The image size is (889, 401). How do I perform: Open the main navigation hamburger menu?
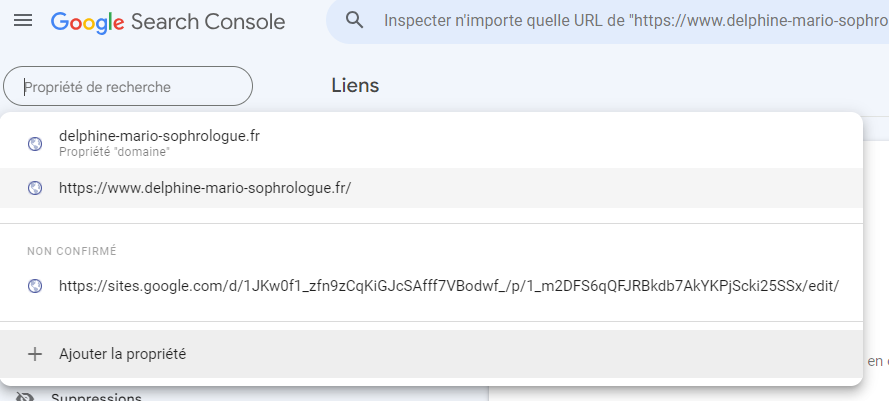(24, 21)
